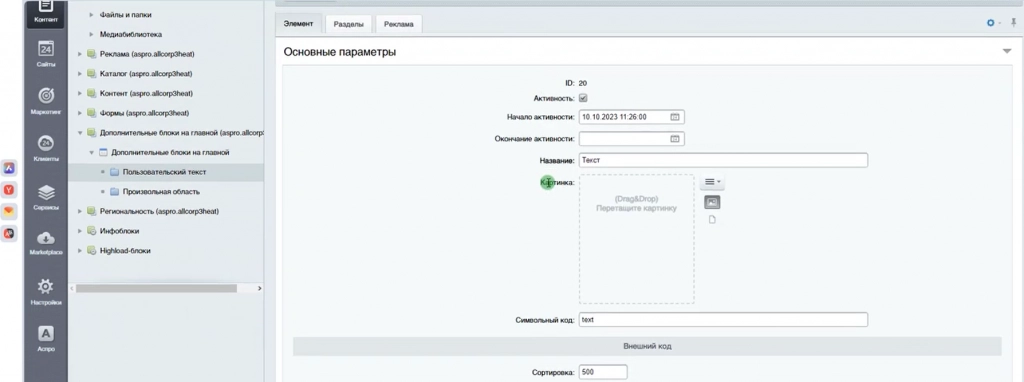Click the Внешний код section header
The image size is (1024, 382).
(647, 346)
